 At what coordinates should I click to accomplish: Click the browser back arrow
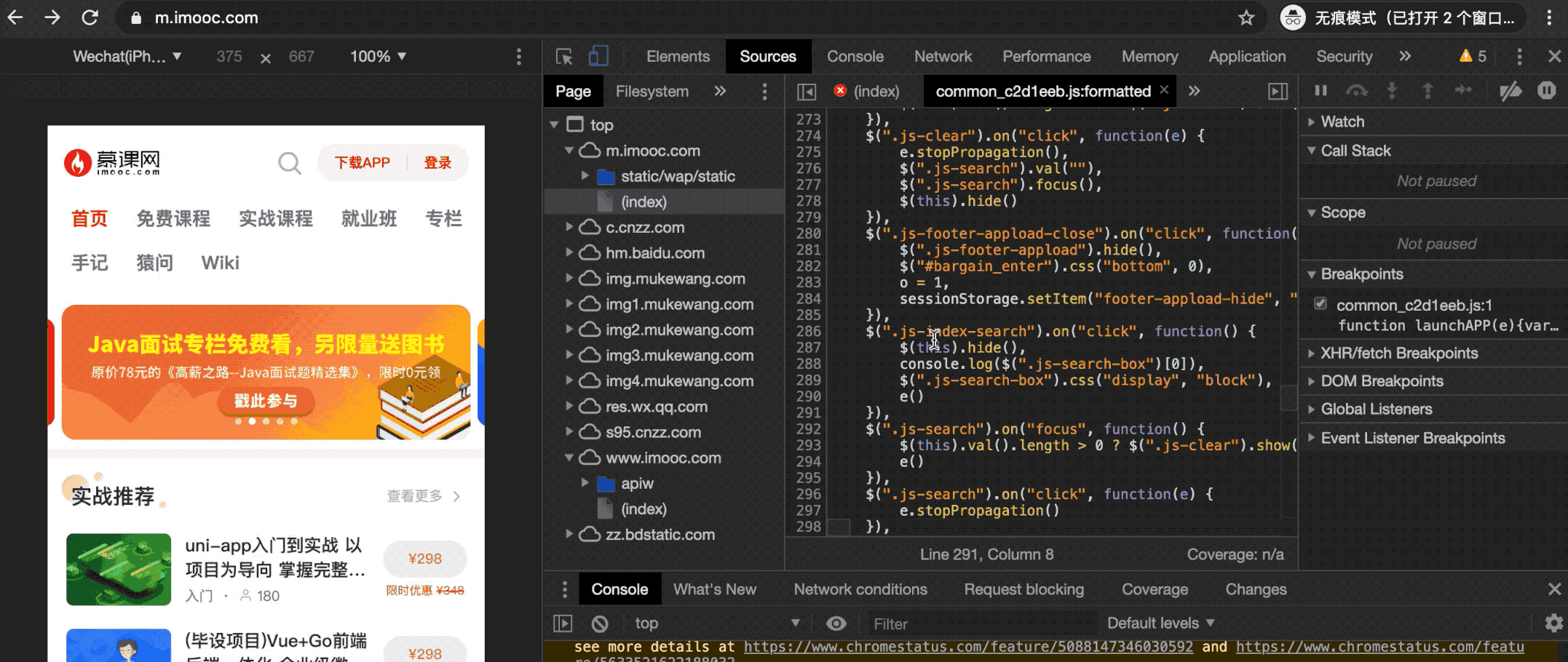pos(15,17)
